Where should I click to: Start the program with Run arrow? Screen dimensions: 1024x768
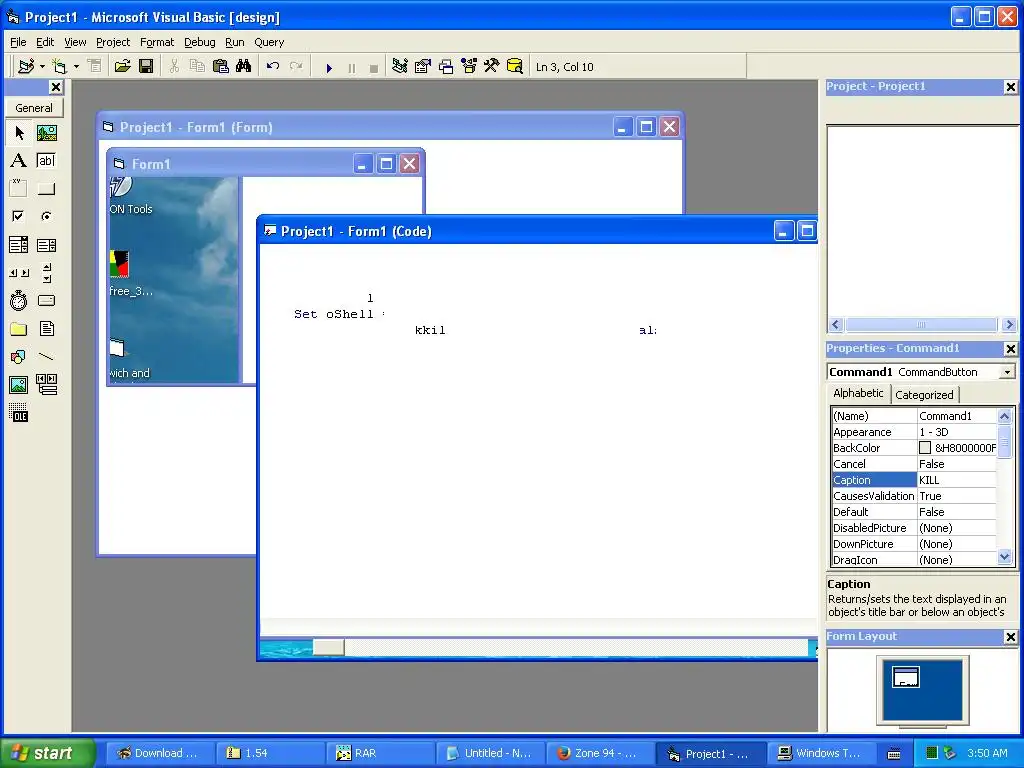click(x=329, y=67)
